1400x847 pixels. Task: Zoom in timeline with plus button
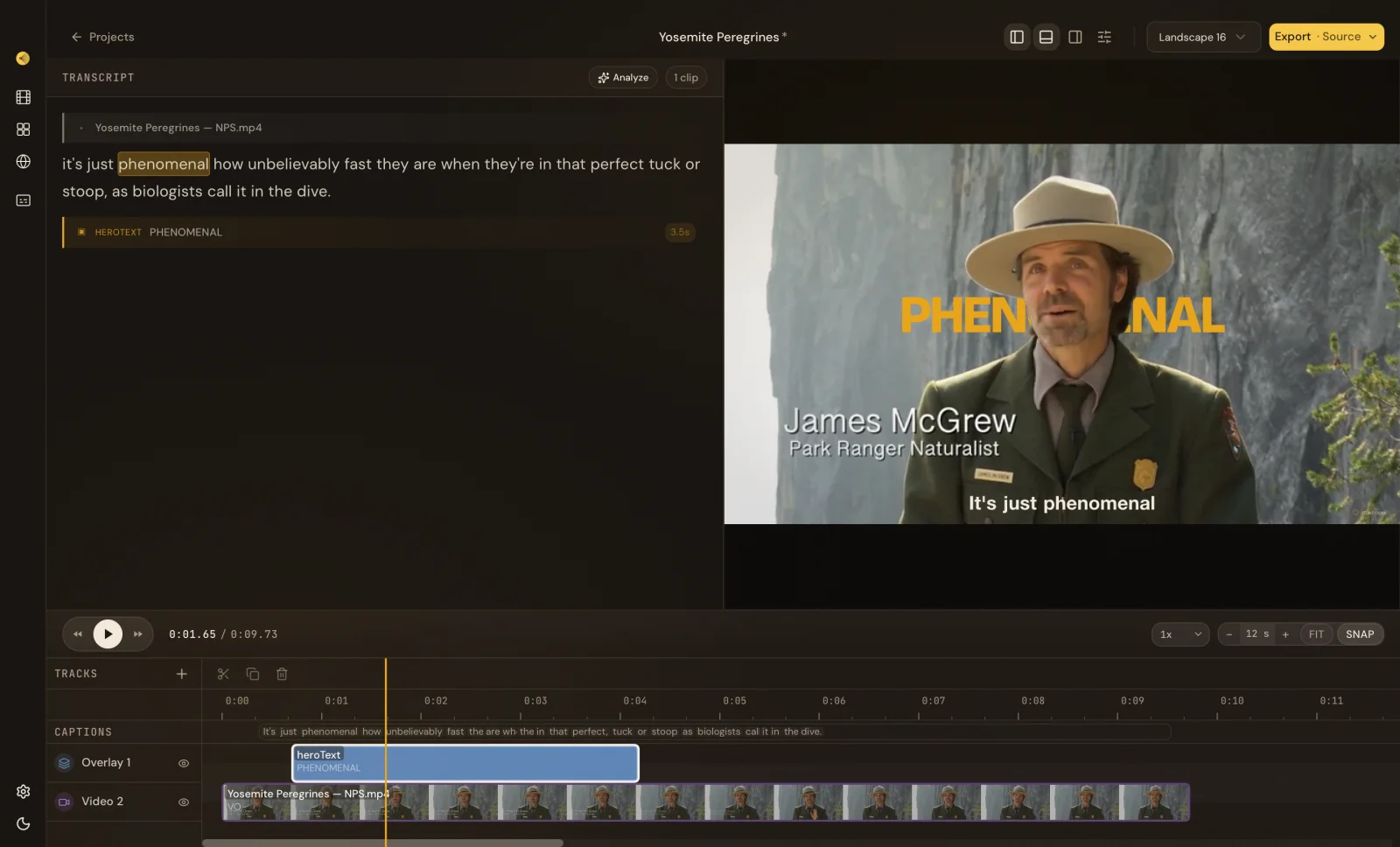coord(1285,634)
